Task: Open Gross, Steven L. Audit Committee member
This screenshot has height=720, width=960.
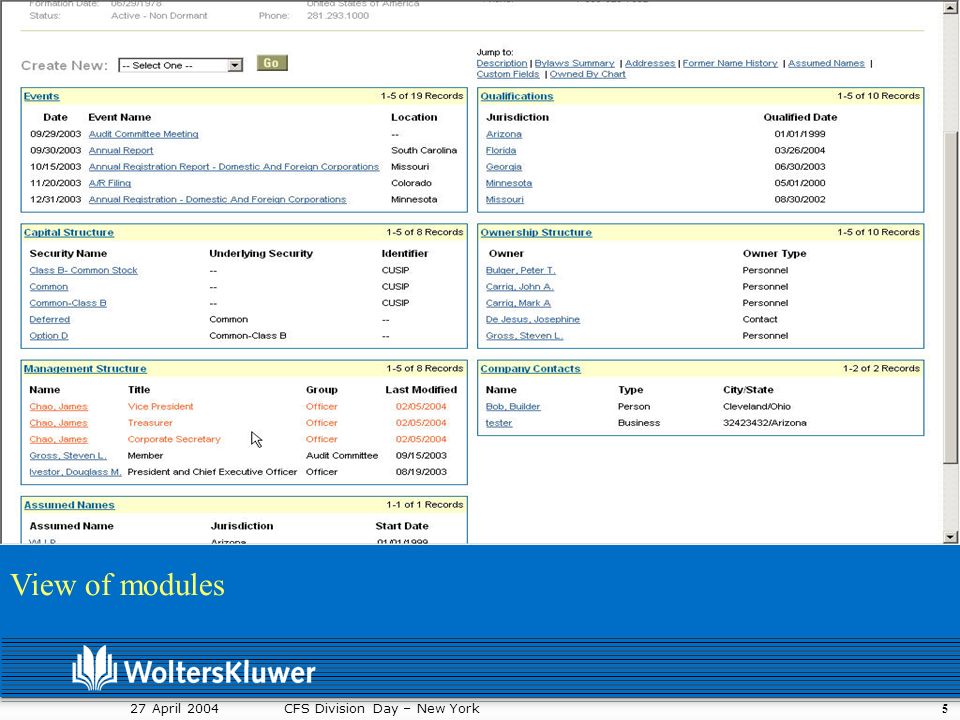Action: click(x=68, y=456)
